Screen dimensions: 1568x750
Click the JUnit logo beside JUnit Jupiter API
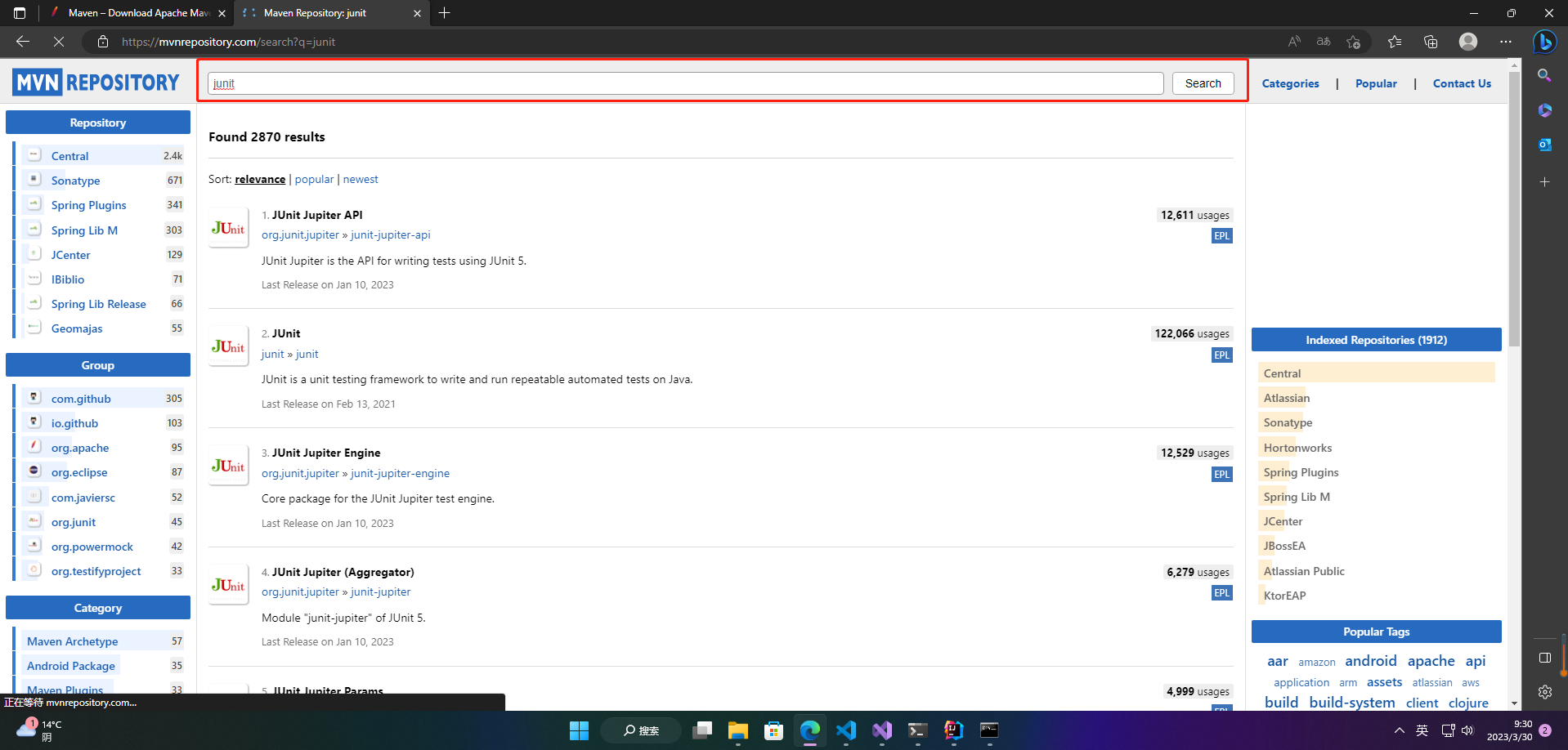click(x=228, y=228)
